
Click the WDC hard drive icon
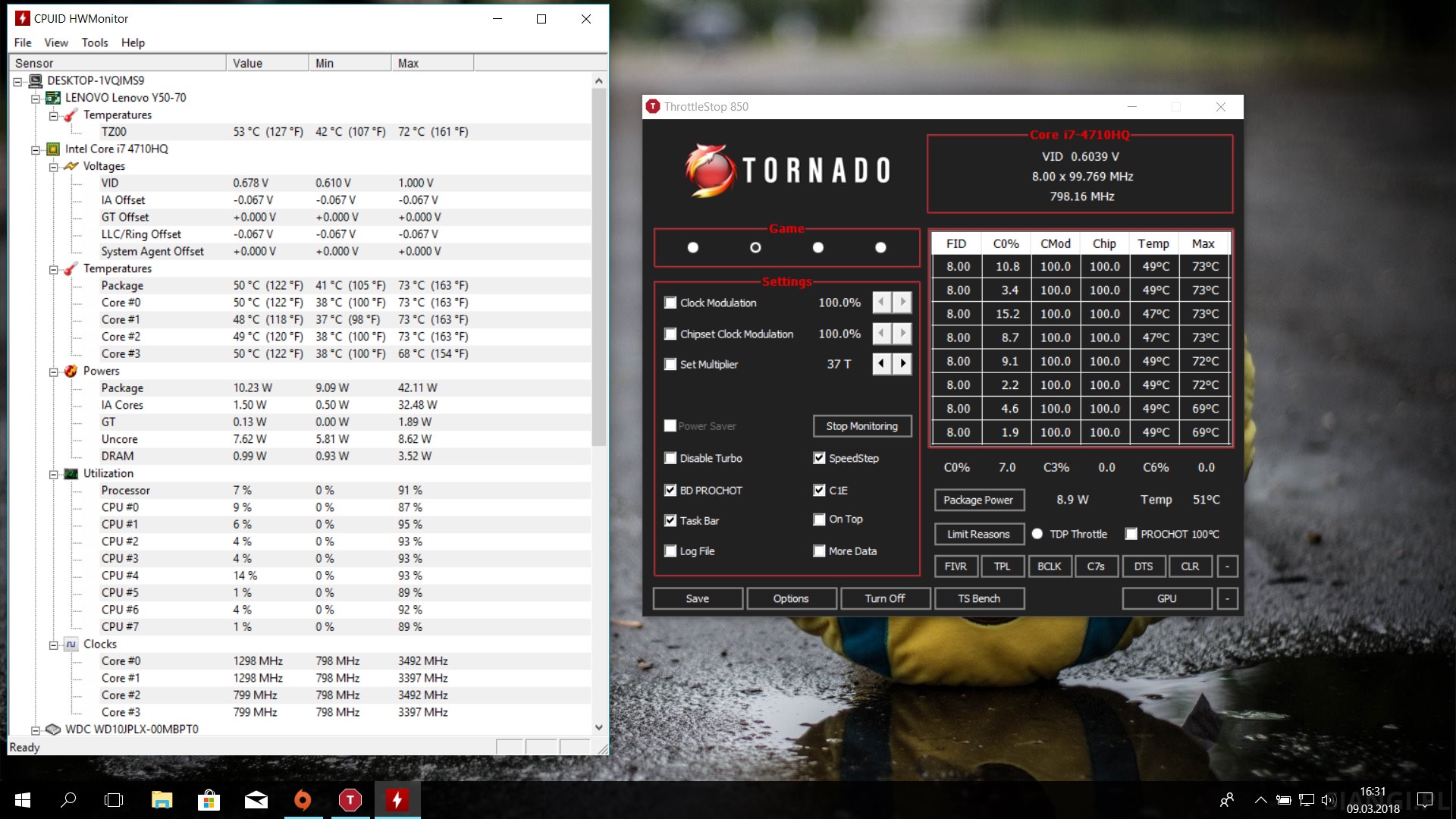click(53, 730)
